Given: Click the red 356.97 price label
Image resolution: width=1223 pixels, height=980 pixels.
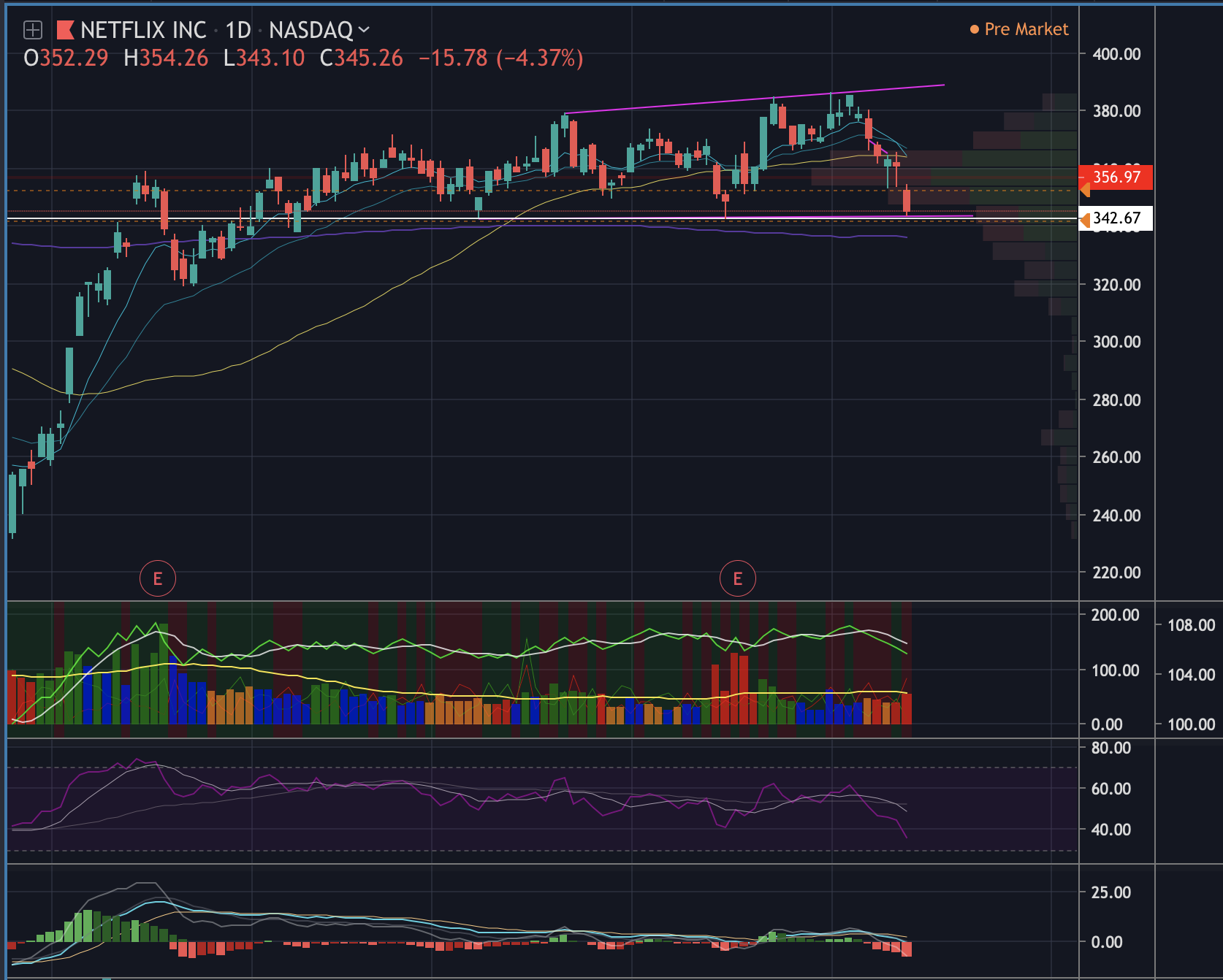Looking at the screenshot, I should (x=1116, y=177).
